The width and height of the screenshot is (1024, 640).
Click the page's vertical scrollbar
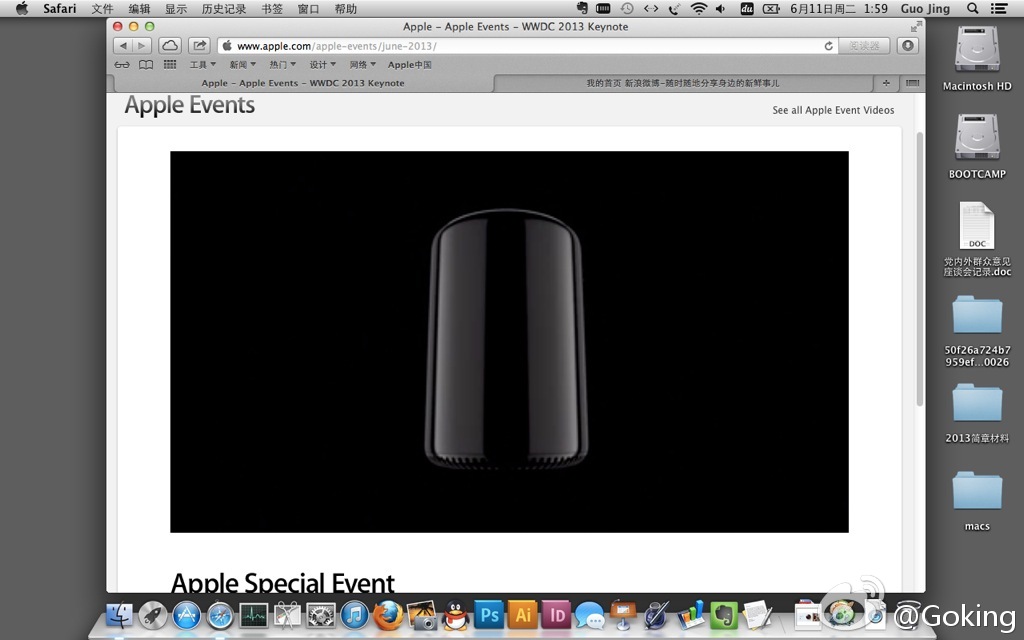pos(920,269)
